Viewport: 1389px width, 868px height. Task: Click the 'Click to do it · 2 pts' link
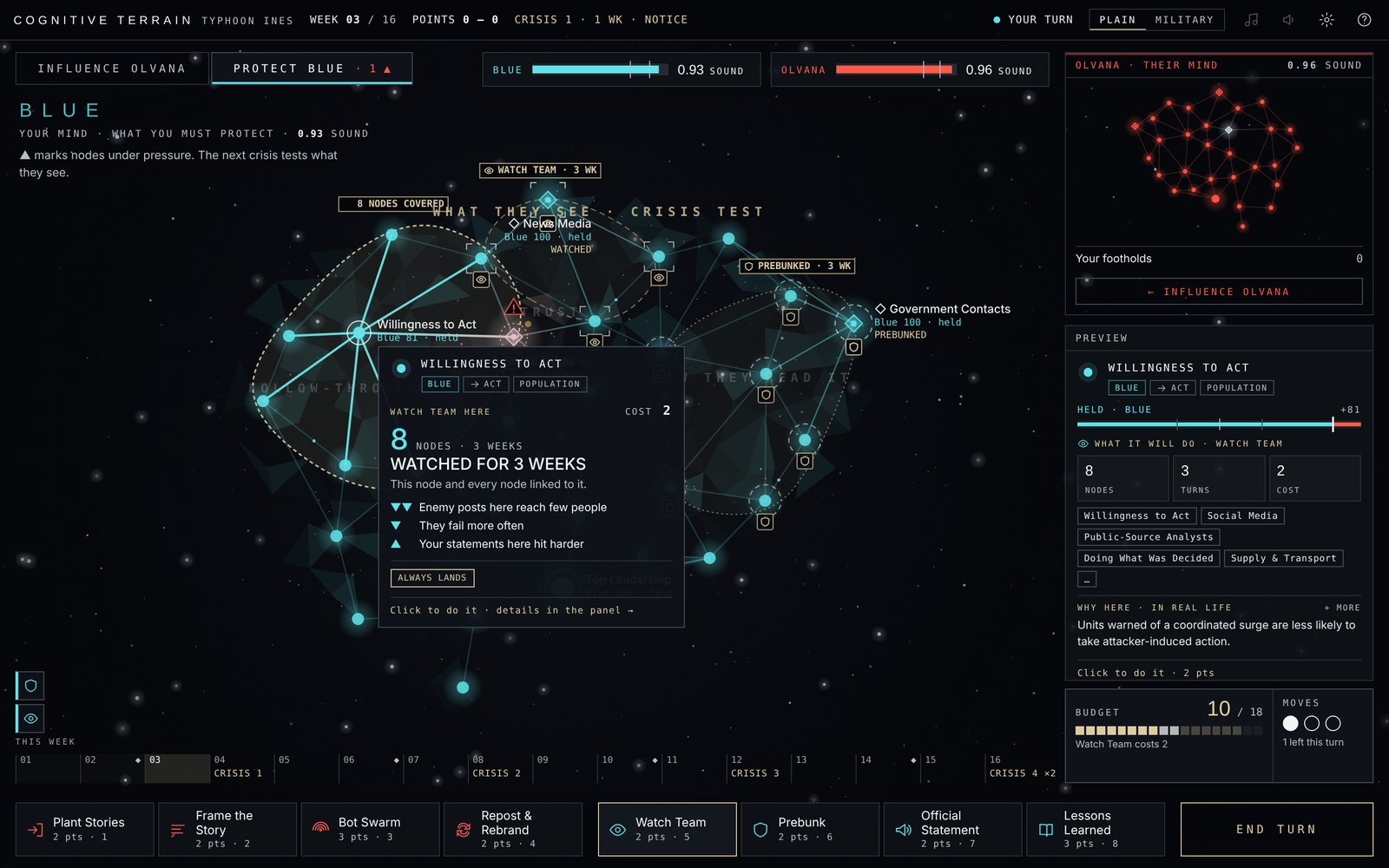click(x=1145, y=673)
